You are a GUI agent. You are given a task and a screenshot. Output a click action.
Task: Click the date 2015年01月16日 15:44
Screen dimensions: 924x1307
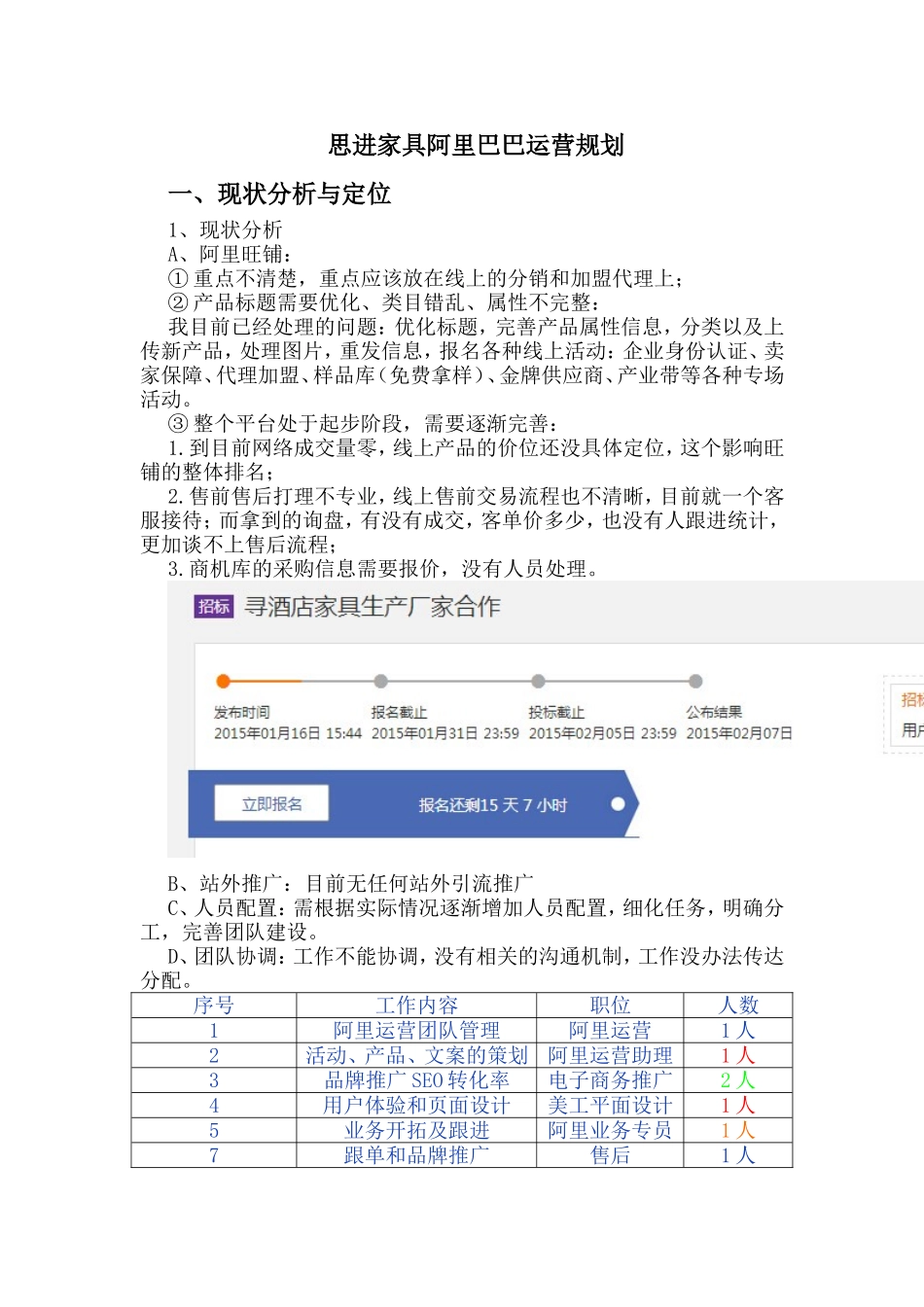click(x=288, y=733)
